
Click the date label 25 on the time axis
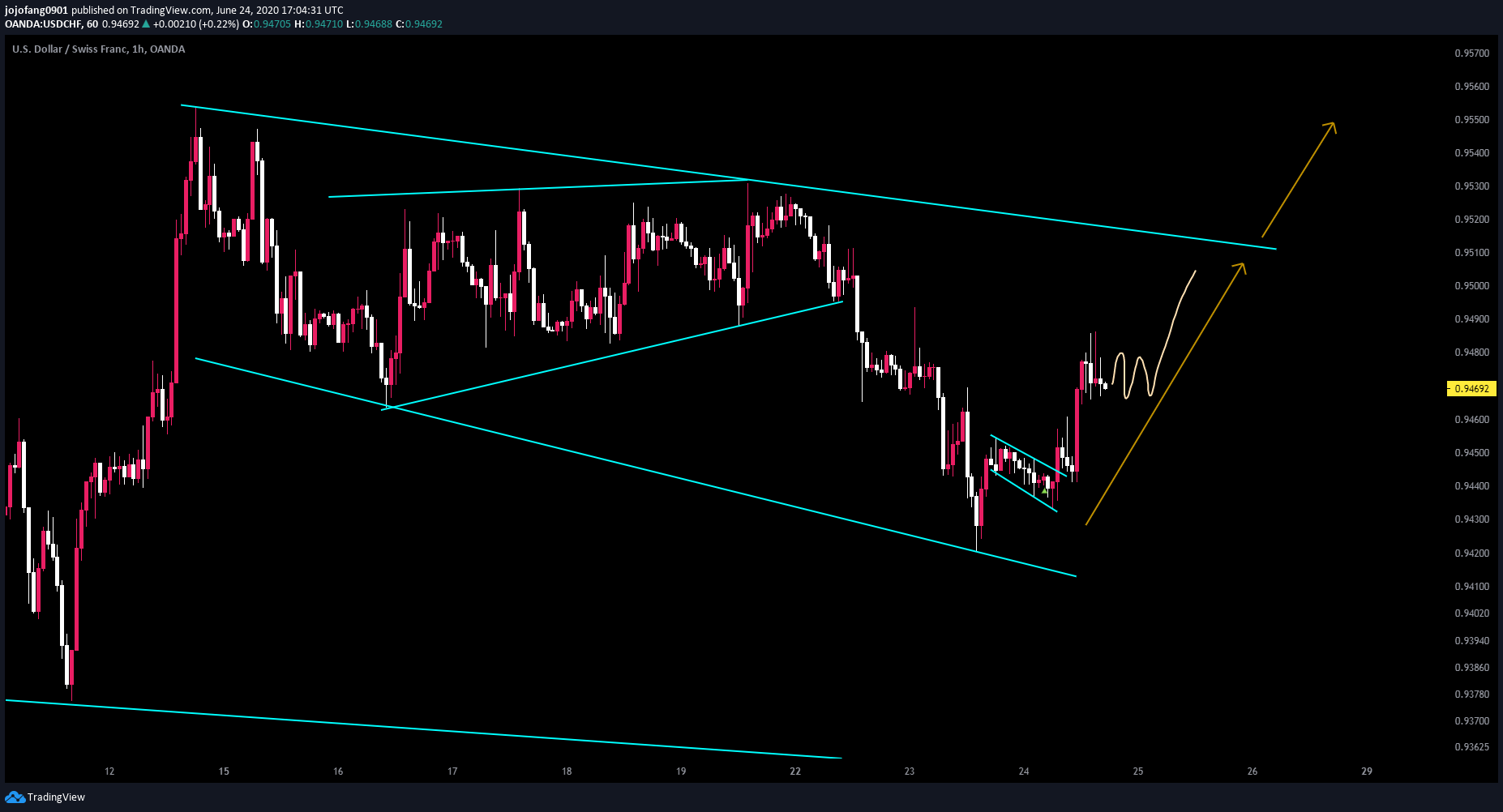point(1138,771)
